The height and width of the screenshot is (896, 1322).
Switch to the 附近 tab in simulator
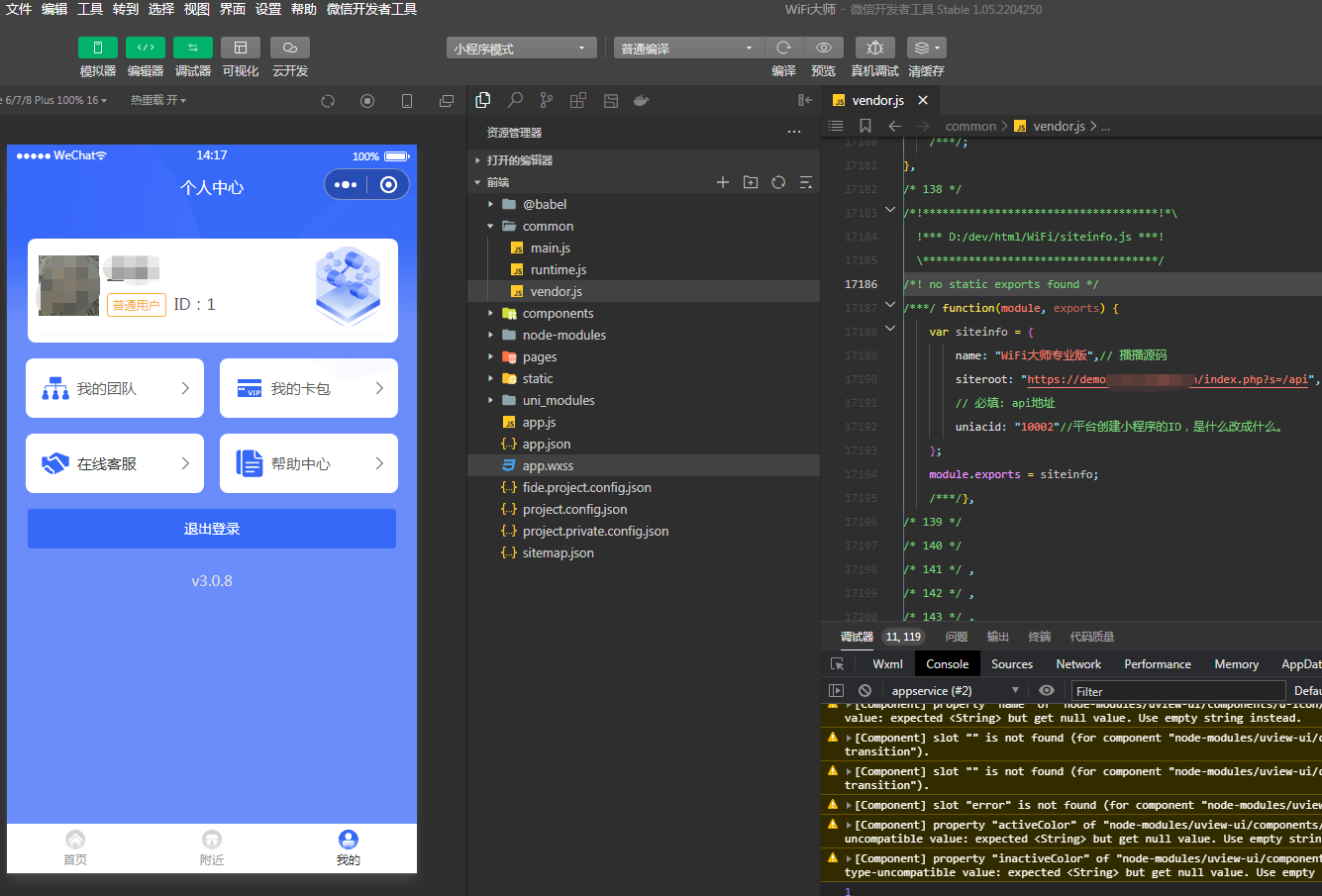tap(212, 848)
